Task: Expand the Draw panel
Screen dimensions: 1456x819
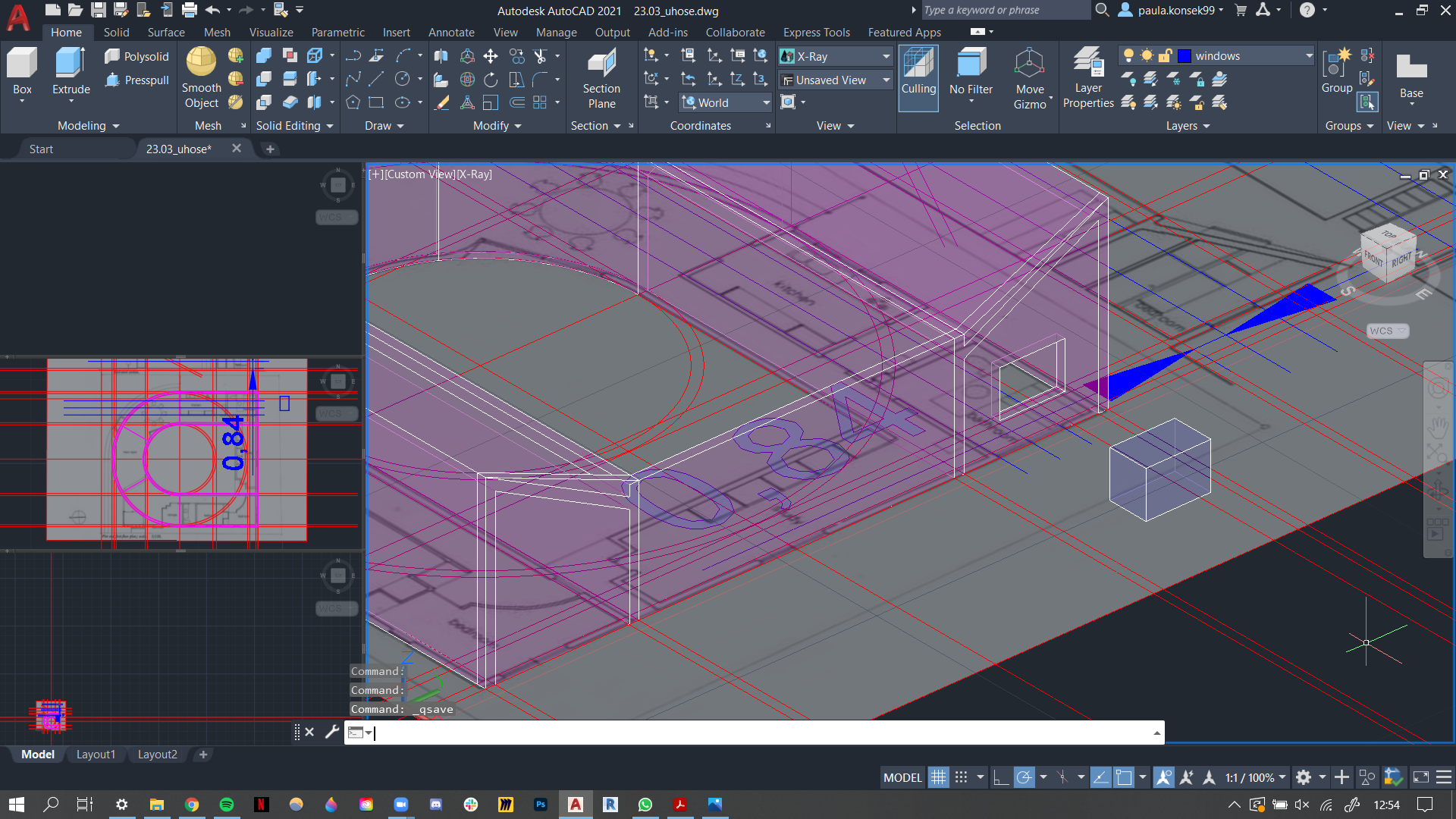Action: (384, 126)
